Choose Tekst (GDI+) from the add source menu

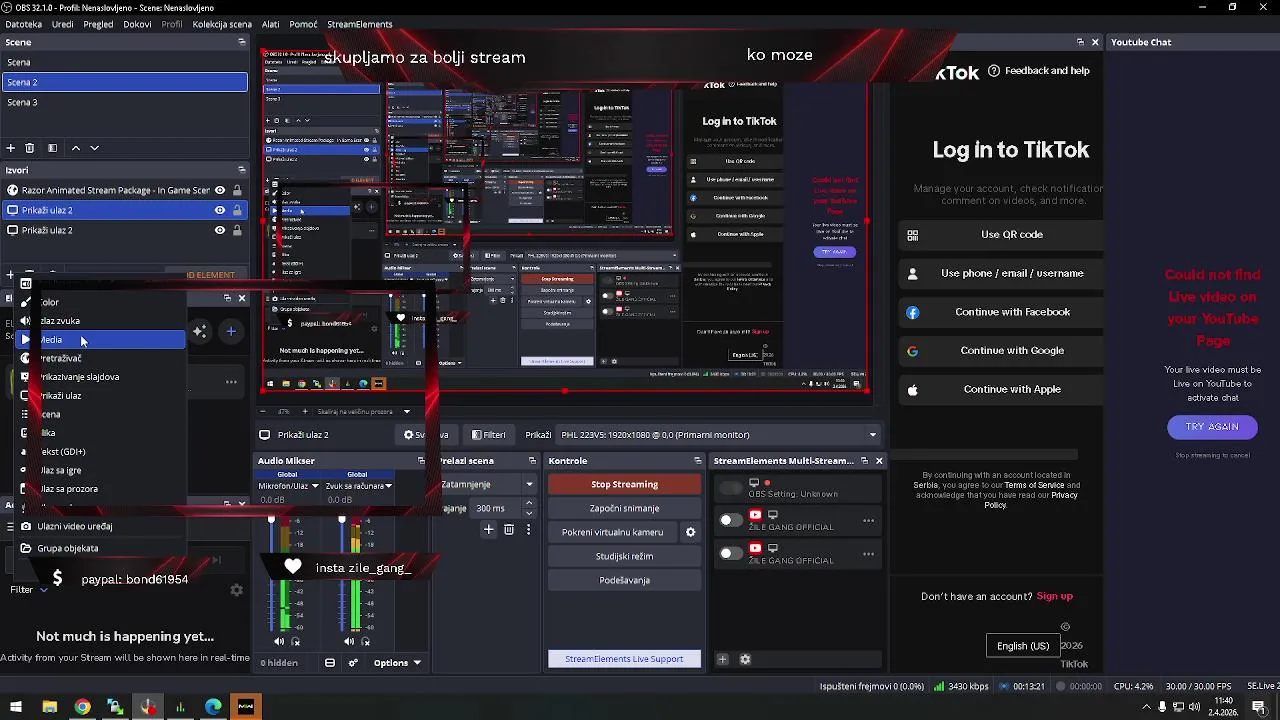[x=100, y=452]
